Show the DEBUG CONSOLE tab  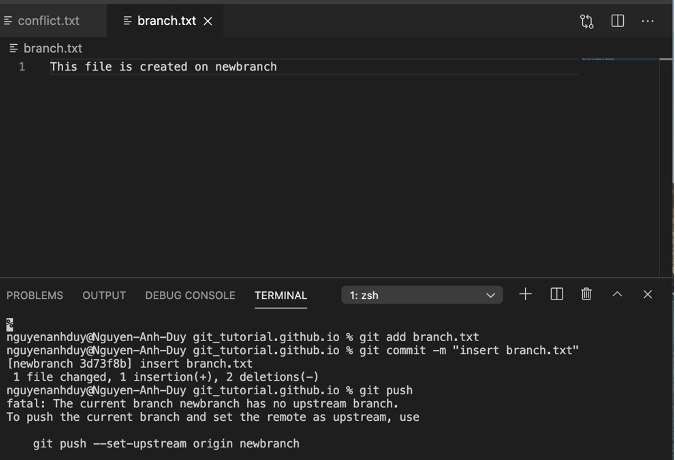[190, 295]
